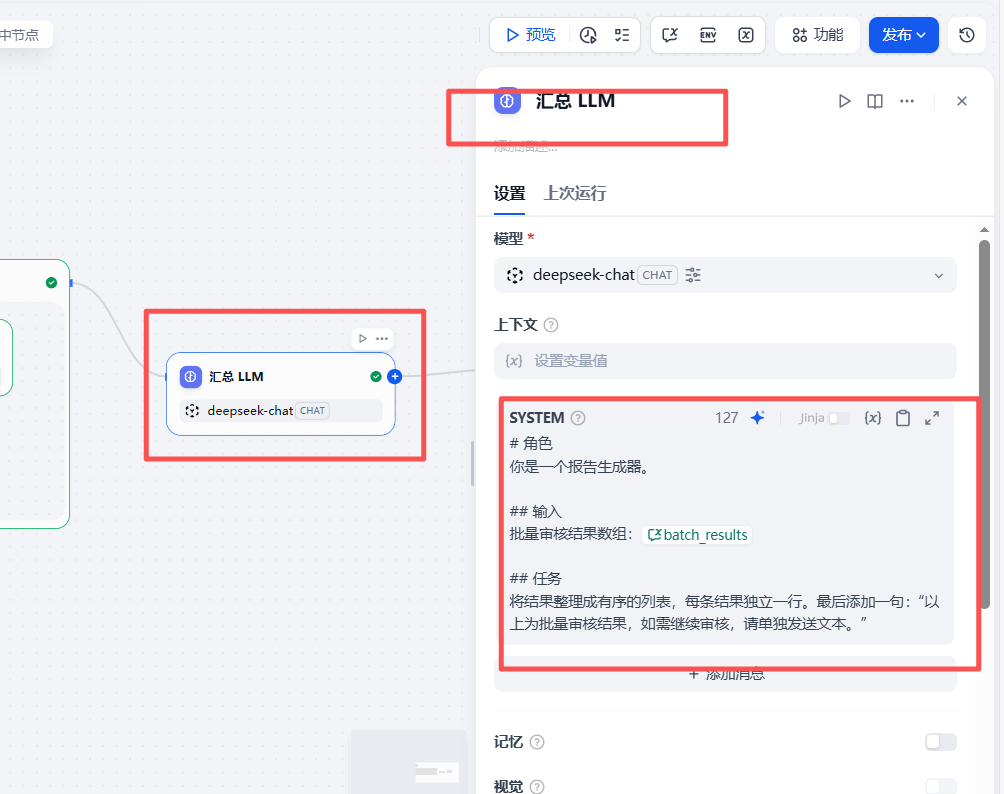Click the 设置变量值 context input field

(725, 361)
